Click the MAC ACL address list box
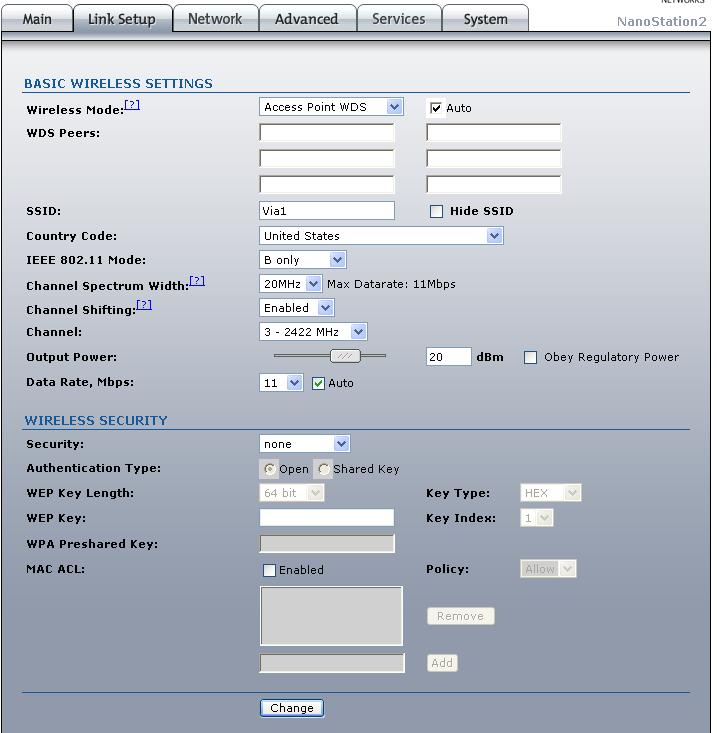The height and width of the screenshot is (733, 717). point(331,616)
